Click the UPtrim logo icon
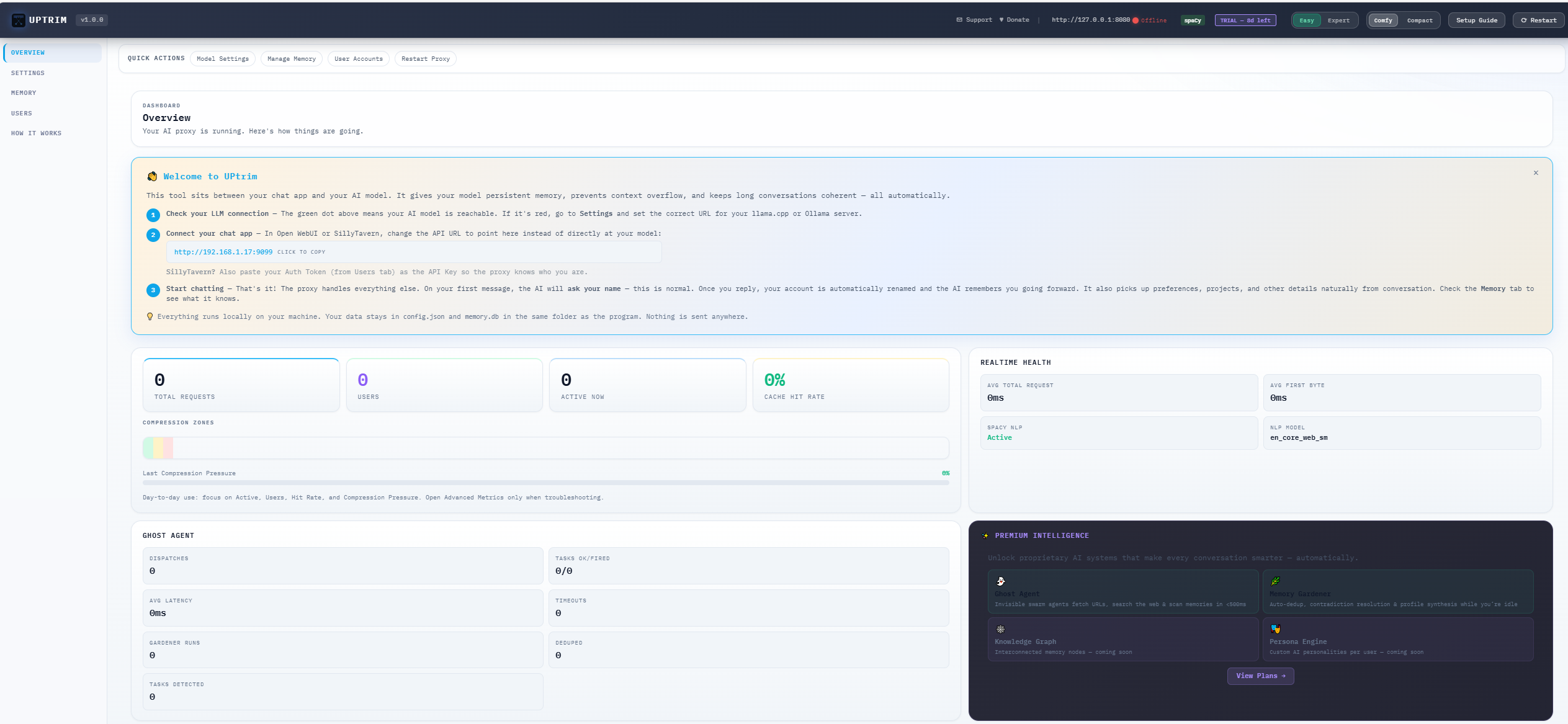The width and height of the screenshot is (1568, 724). [x=19, y=20]
